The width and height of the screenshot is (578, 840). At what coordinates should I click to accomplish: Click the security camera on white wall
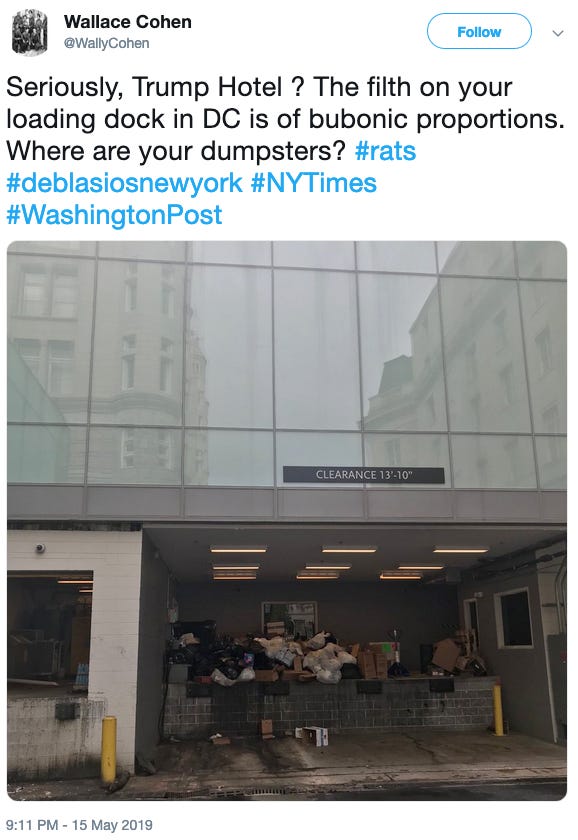40,548
